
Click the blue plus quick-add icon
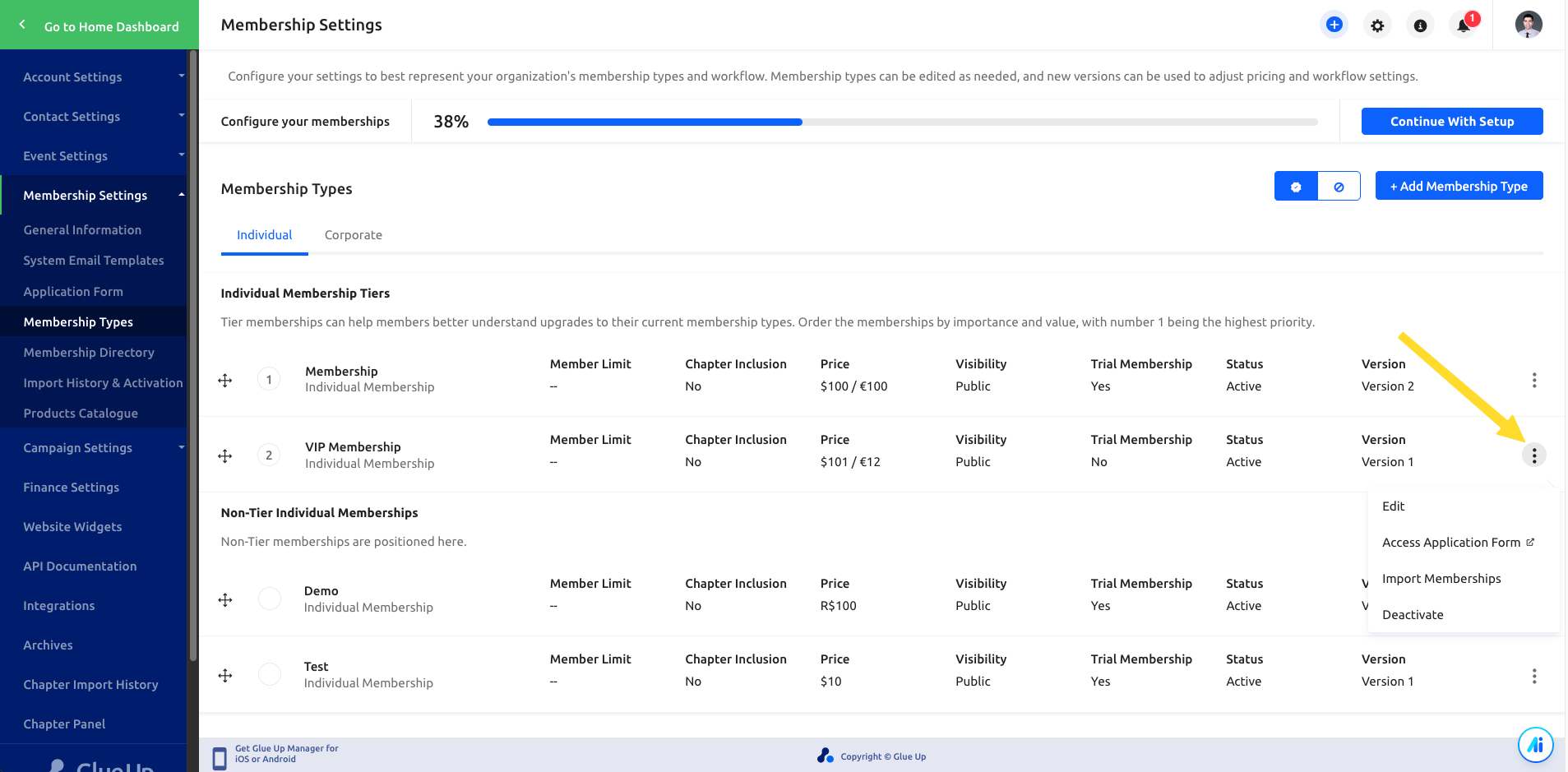pos(1334,25)
